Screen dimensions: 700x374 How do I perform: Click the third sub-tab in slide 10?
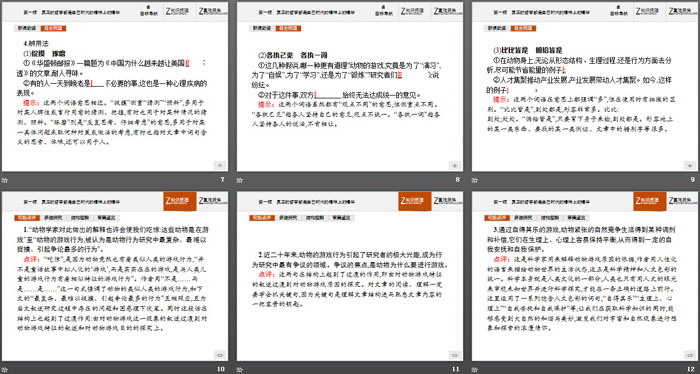[80, 218]
